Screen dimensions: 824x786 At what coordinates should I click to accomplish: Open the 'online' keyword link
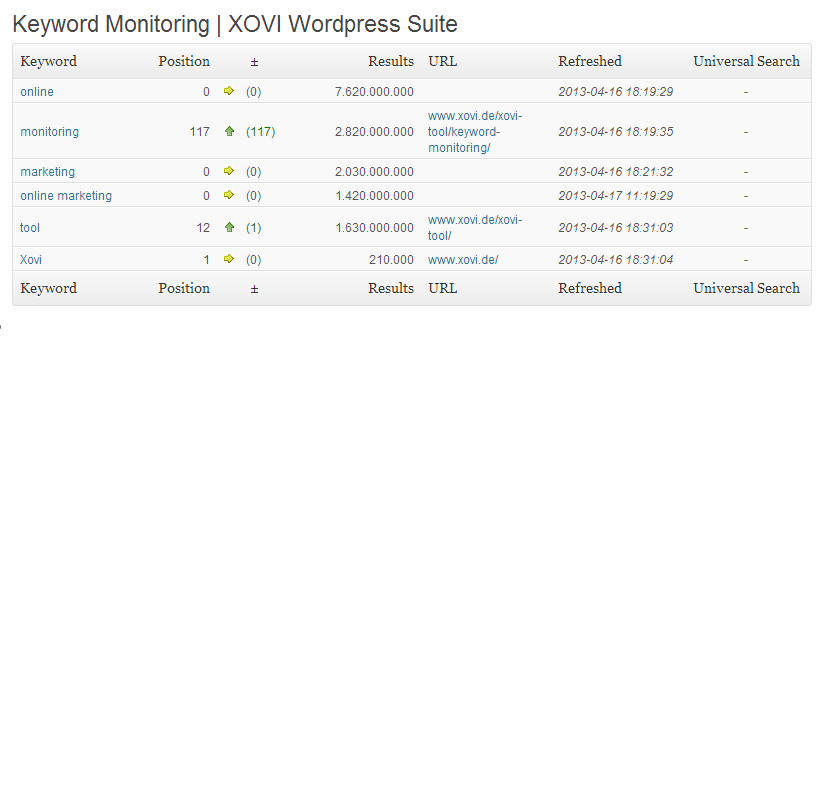[x=37, y=91]
